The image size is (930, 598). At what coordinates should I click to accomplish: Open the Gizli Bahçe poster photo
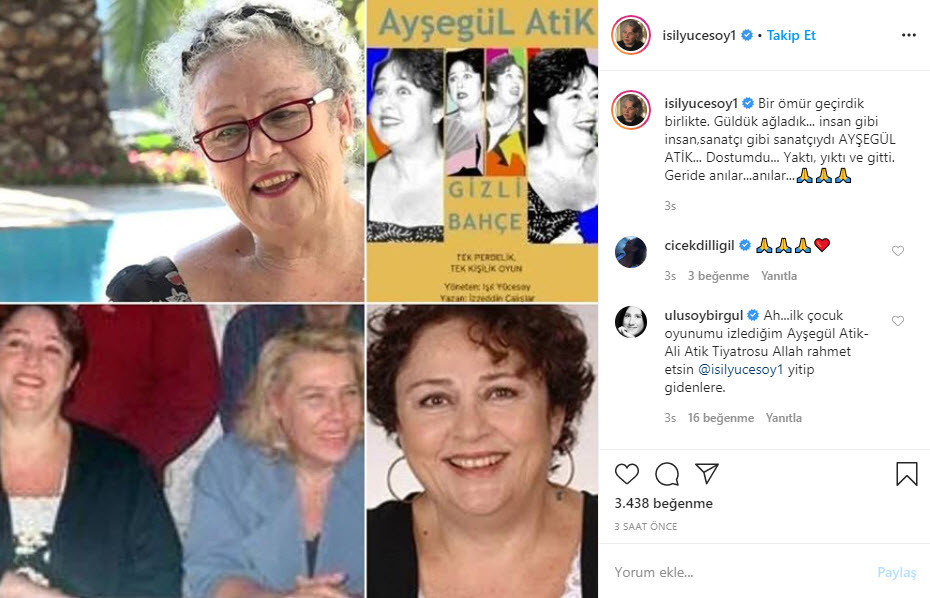(x=482, y=151)
